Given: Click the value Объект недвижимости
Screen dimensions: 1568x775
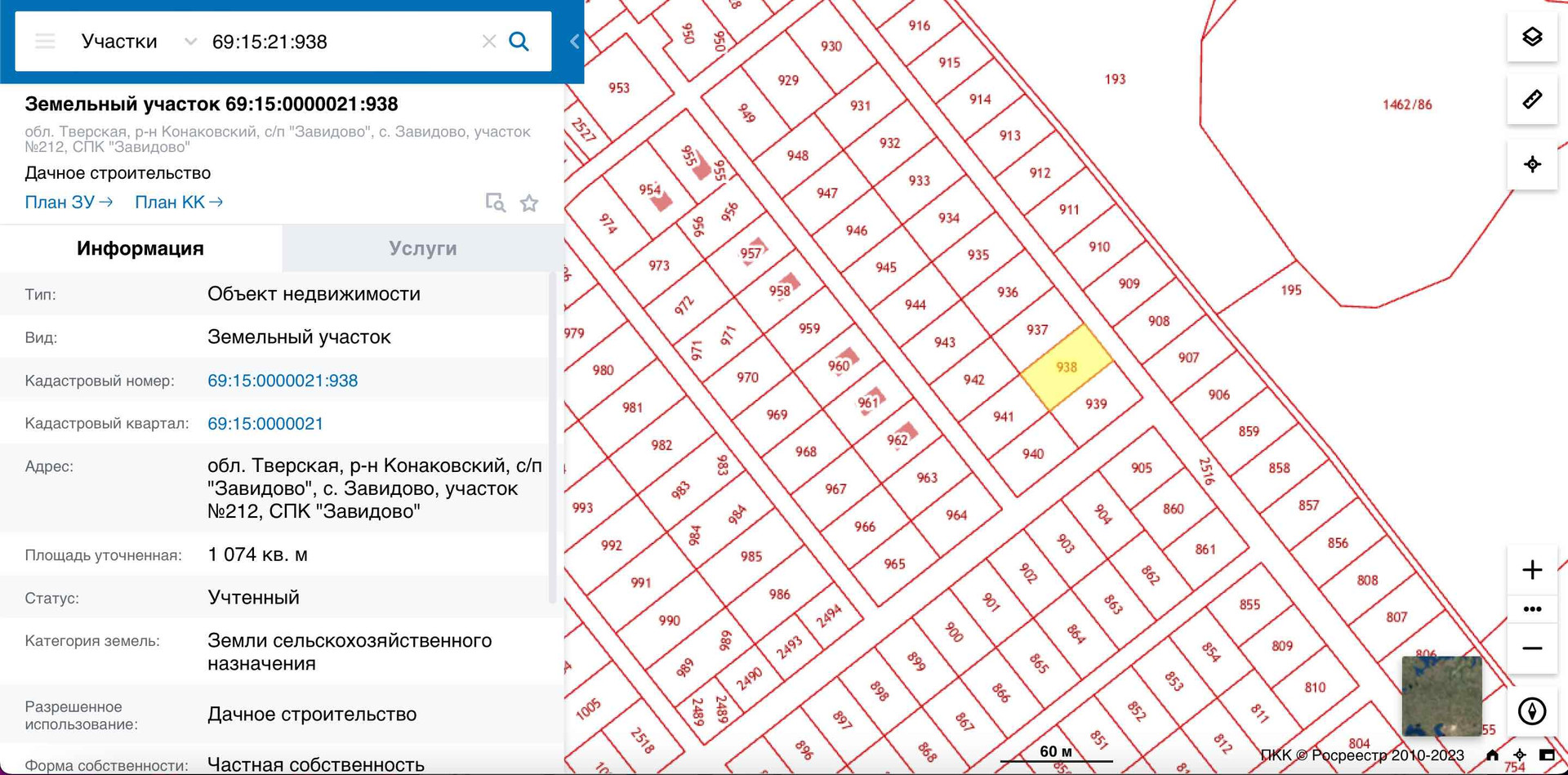Looking at the screenshot, I should coord(314,294).
